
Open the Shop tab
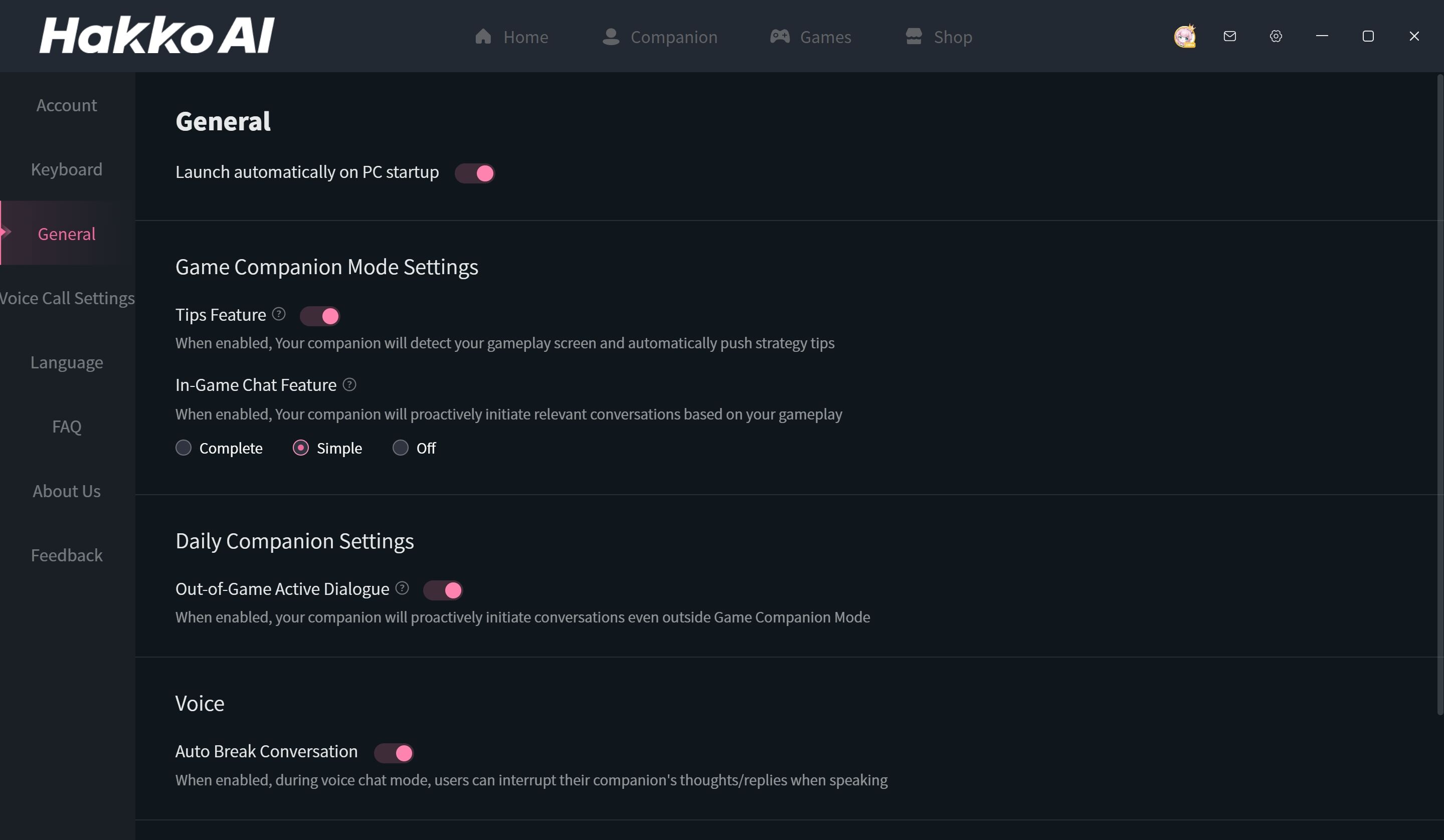[939, 37]
